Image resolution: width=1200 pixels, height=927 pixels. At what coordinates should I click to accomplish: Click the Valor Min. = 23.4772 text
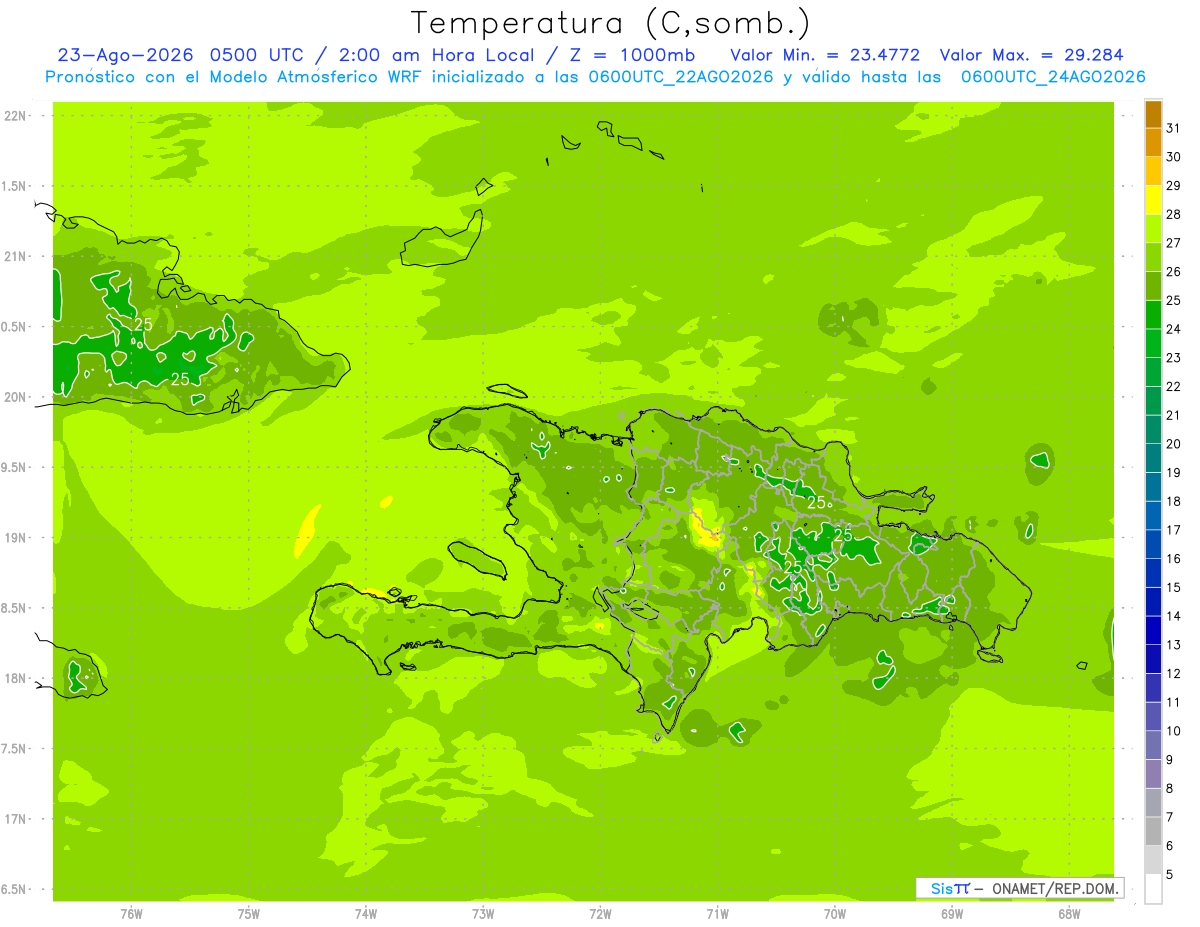825,55
